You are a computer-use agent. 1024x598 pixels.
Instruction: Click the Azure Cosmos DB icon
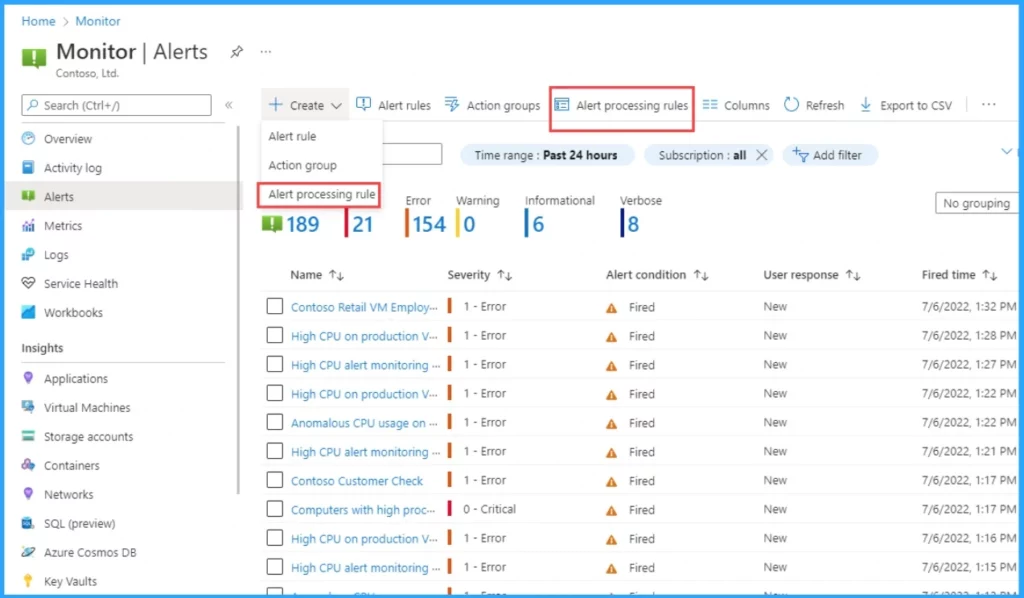pyautogui.click(x=28, y=552)
